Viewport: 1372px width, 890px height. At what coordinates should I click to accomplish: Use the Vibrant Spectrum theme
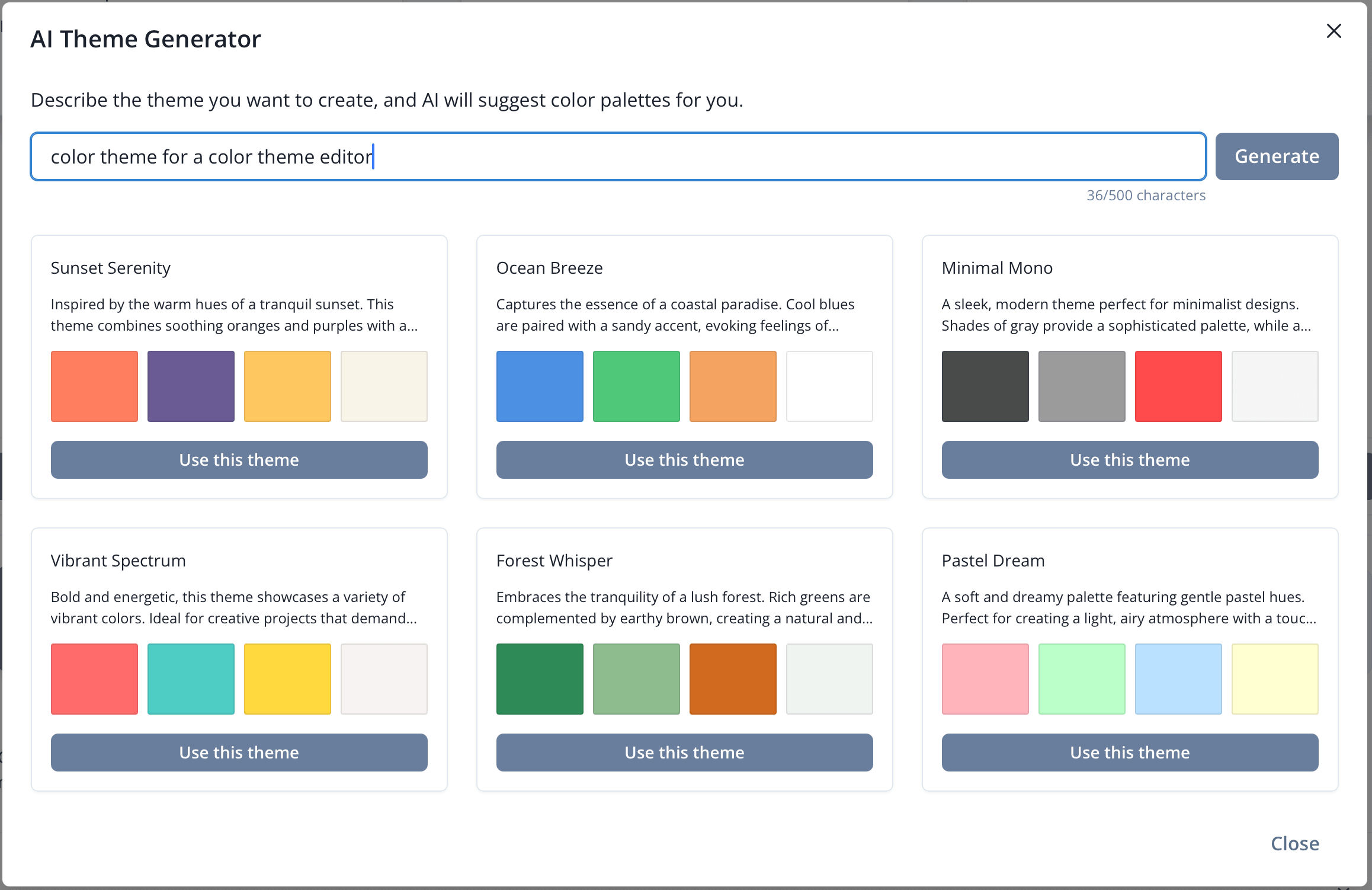tap(239, 753)
